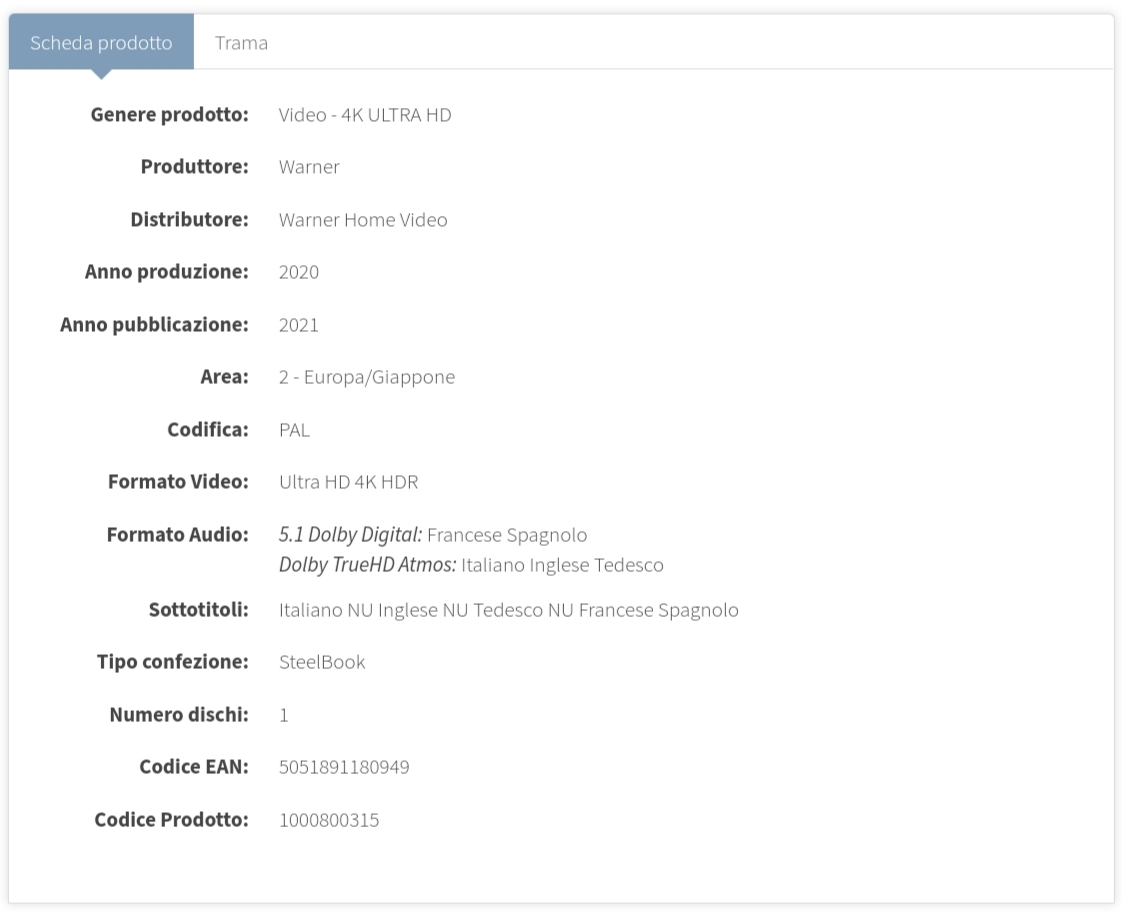Click the Dolby TrueHD Atmos audio line
This screenshot has width=1122, height=917.
click(471, 565)
